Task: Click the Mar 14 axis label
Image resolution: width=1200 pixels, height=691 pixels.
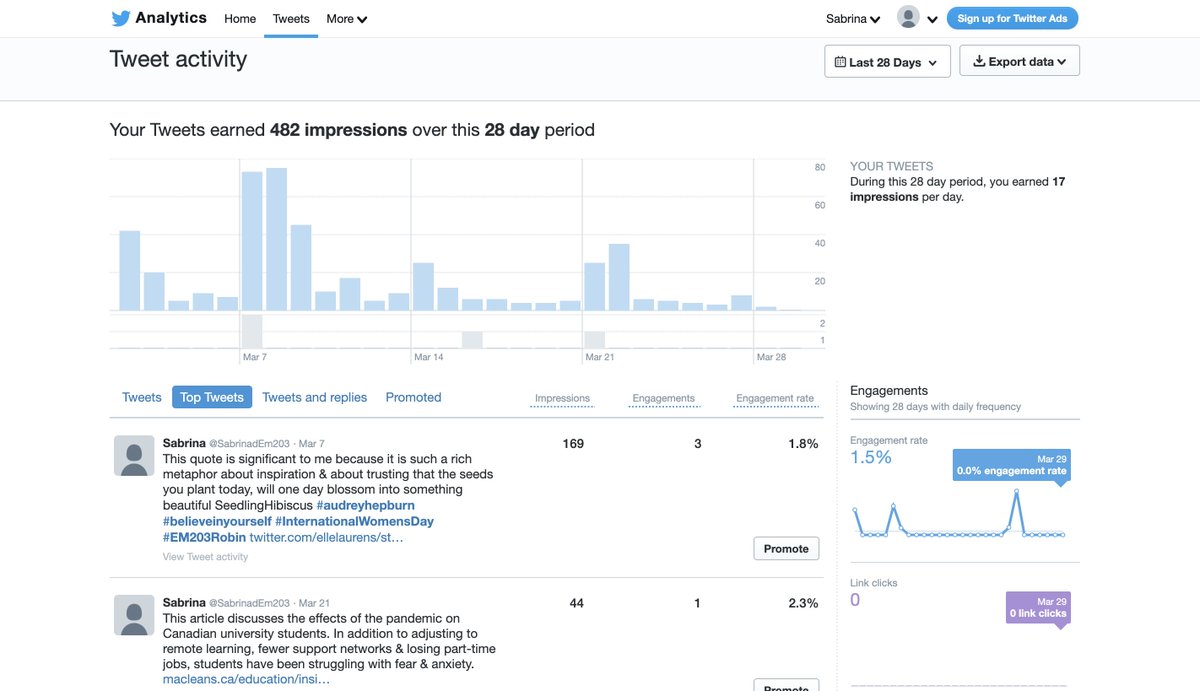Action: (x=428, y=357)
